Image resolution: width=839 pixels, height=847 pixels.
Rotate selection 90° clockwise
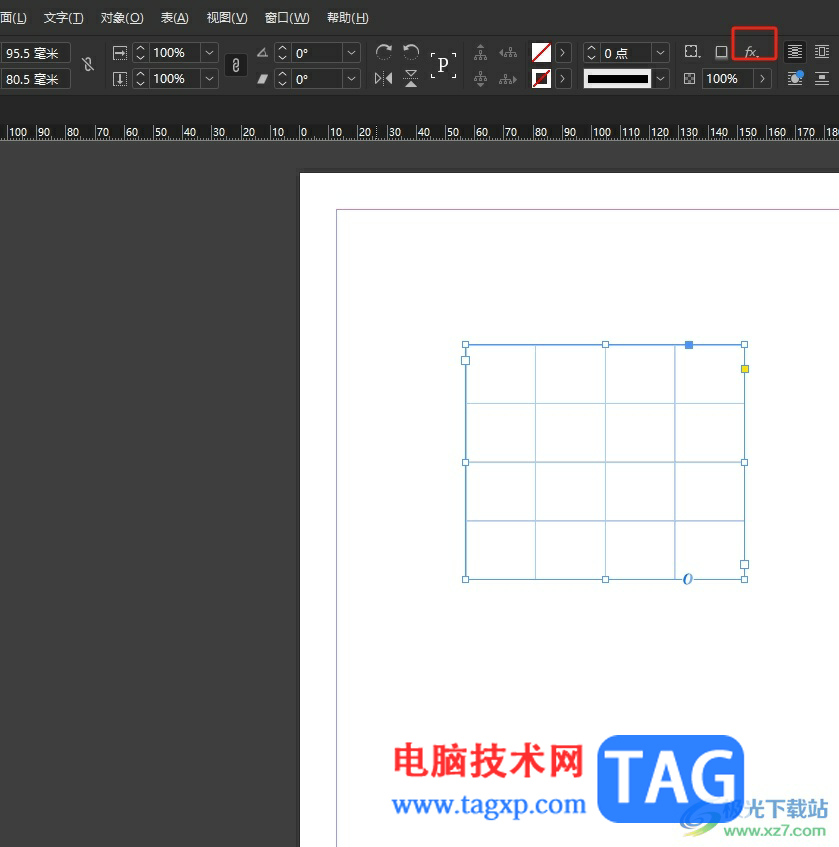[x=384, y=52]
